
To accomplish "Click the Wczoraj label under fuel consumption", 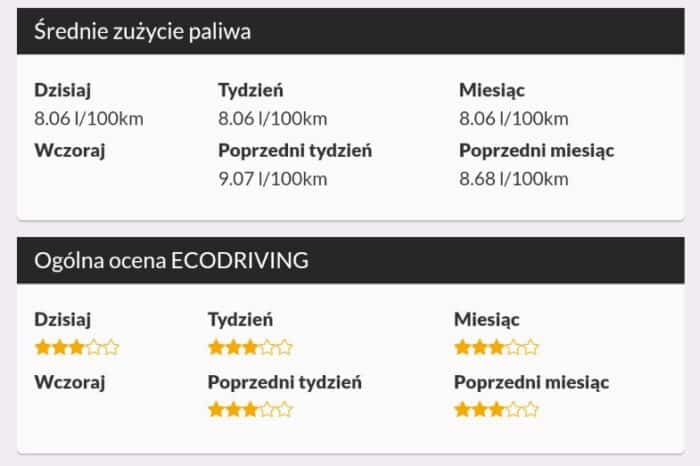I will pos(70,152).
